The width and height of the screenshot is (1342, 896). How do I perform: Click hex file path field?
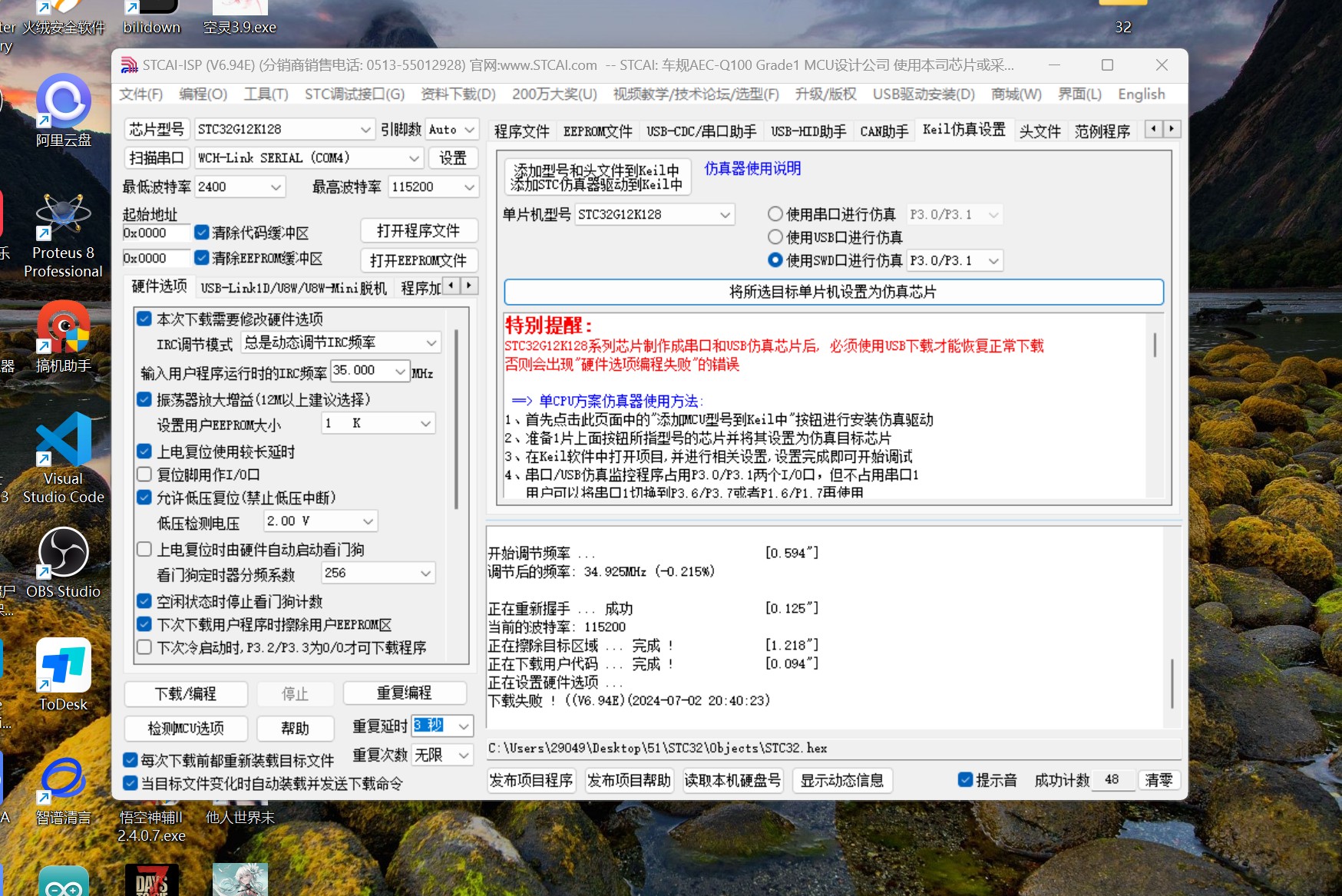click(833, 748)
